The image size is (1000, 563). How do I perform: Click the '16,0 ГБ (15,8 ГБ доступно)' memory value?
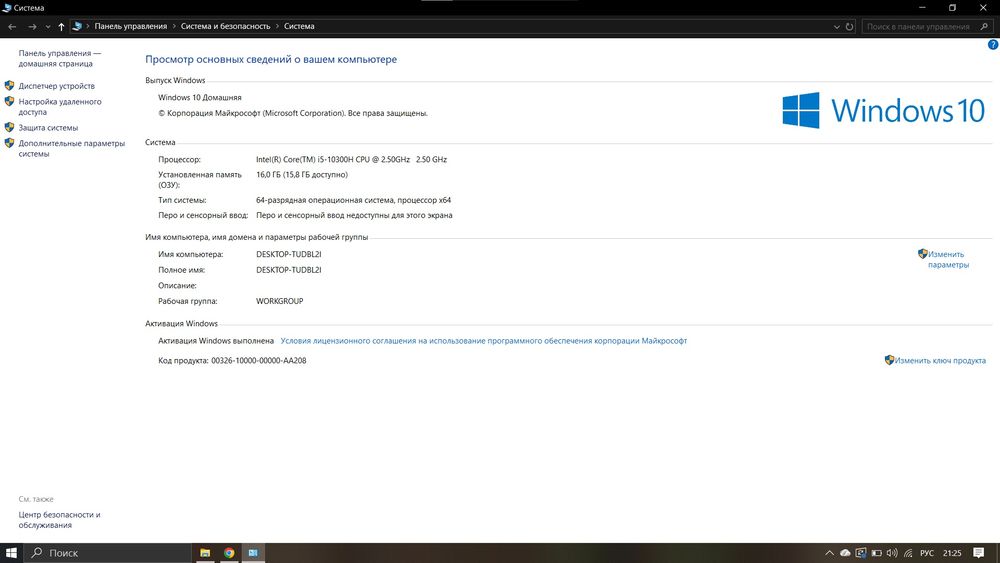pyautogui.click(x=302, y=175)
